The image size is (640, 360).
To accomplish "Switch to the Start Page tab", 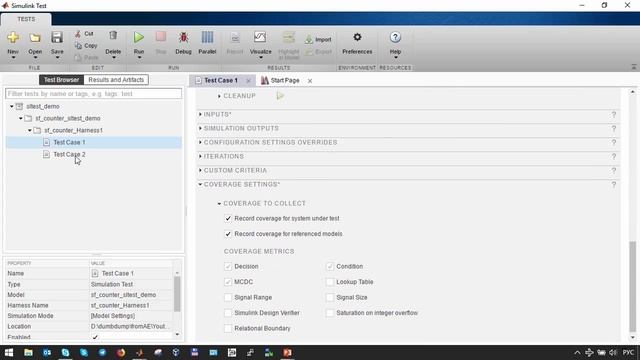I will [285, 80].
